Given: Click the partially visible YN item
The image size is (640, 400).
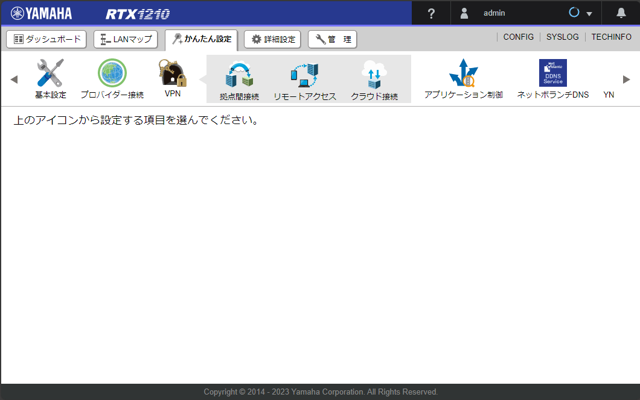Looking at the screenshot, I should [x=609, y=95].
